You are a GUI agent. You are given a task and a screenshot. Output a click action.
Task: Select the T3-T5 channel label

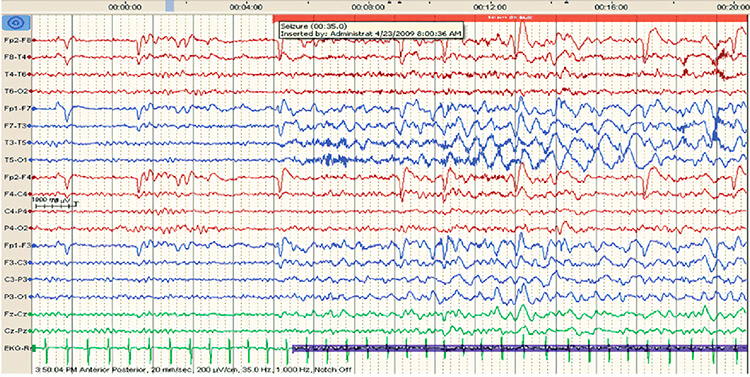point(16,143)
